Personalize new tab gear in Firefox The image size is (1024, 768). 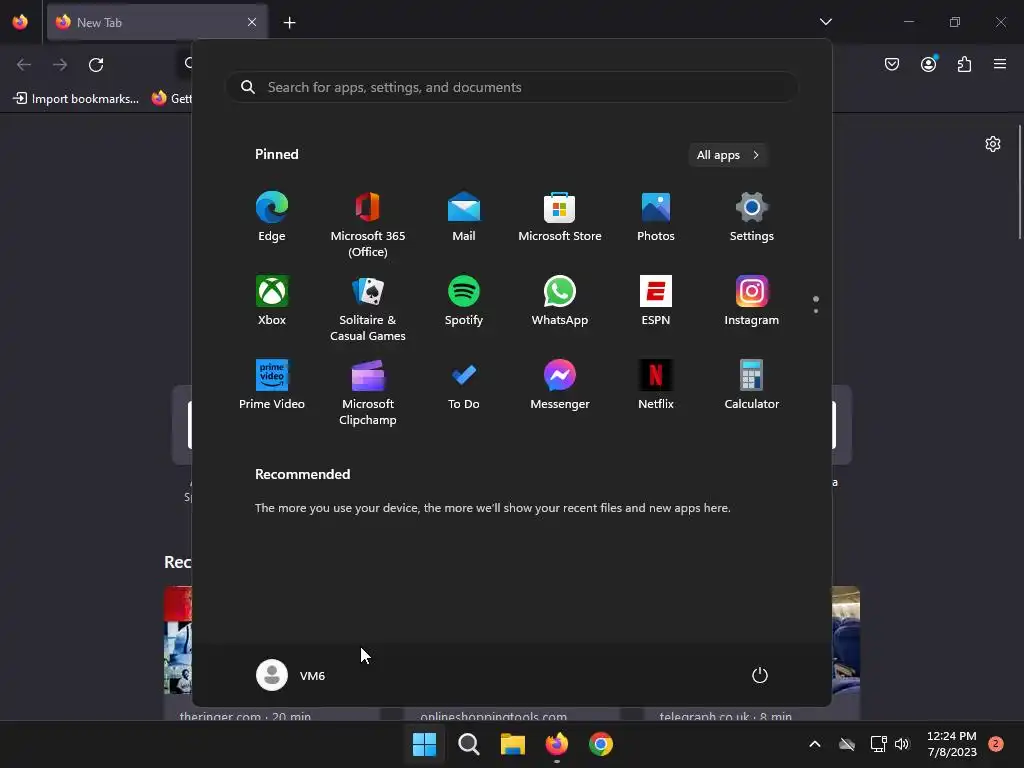pos(993,144)
